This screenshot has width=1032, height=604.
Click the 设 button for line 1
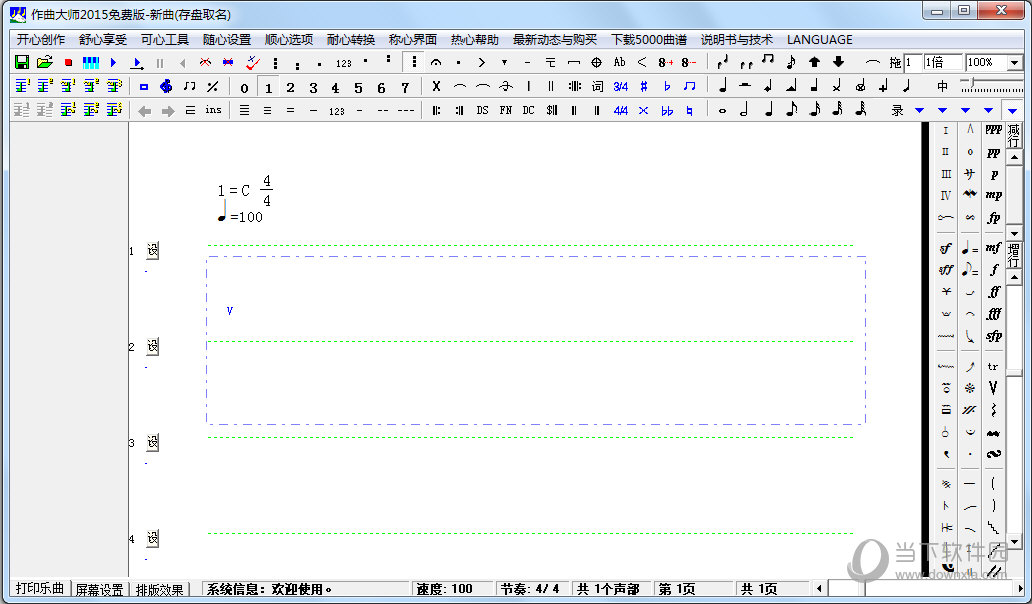click(153, 250)
